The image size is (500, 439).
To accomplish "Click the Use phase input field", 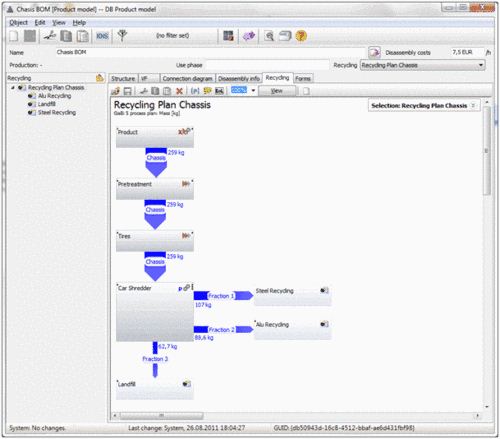I will [x=267, y=65].
